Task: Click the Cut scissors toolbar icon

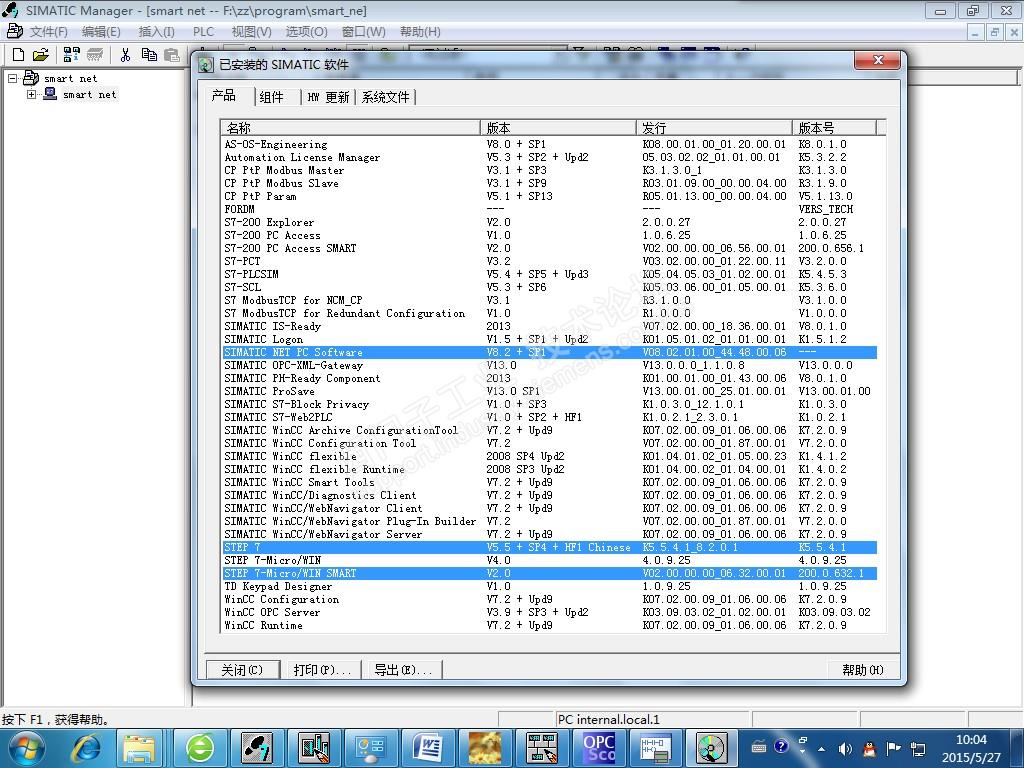Action: coord(125,55)
